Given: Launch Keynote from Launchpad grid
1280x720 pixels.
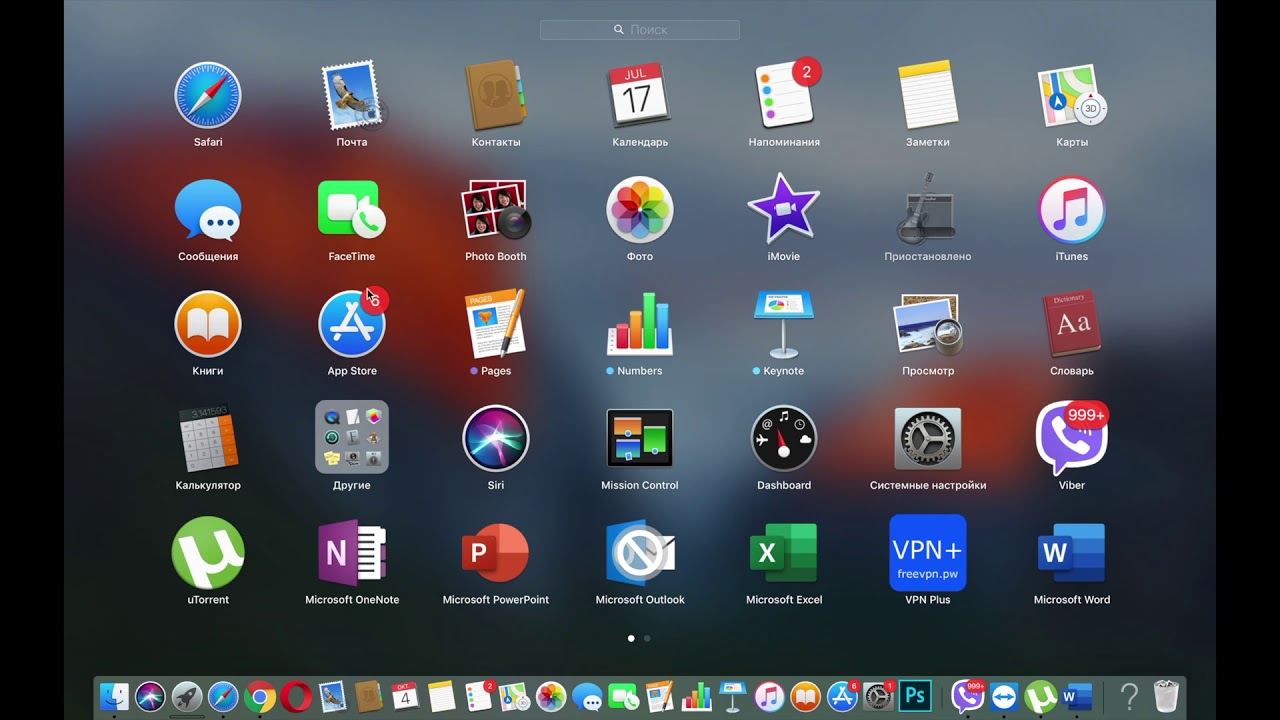Looking at the screenshot, I should [784, 324].
